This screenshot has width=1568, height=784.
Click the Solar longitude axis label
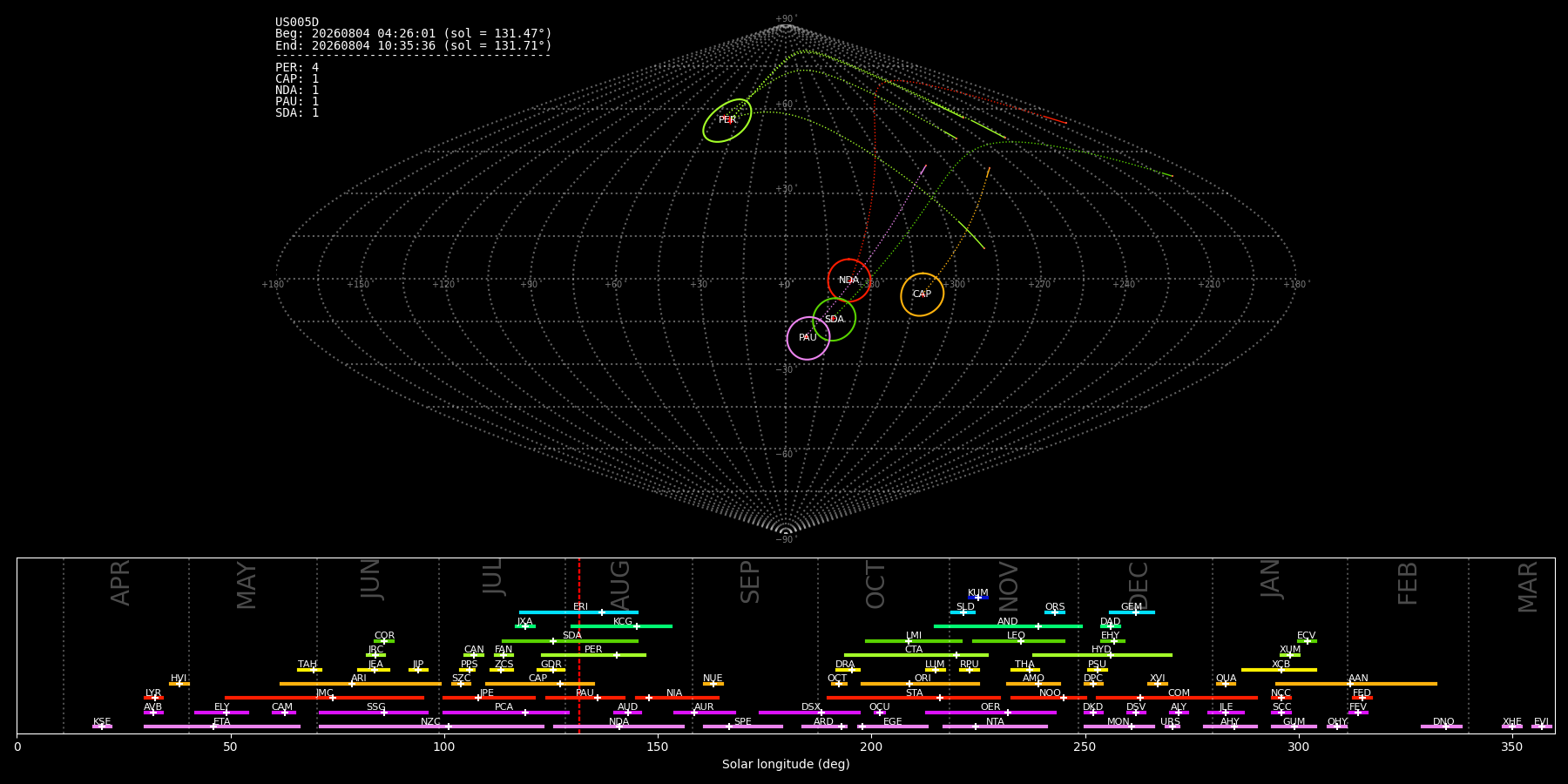coord(786,765)
